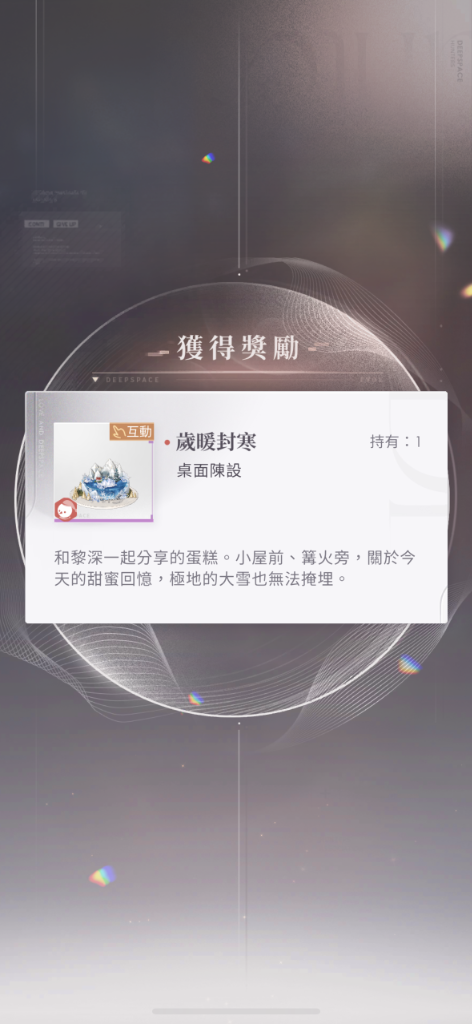Viewport: 472px width, 1024px height.
Task: Tap the rainbow sparkle below the reward card
Action: click(195, 698)
